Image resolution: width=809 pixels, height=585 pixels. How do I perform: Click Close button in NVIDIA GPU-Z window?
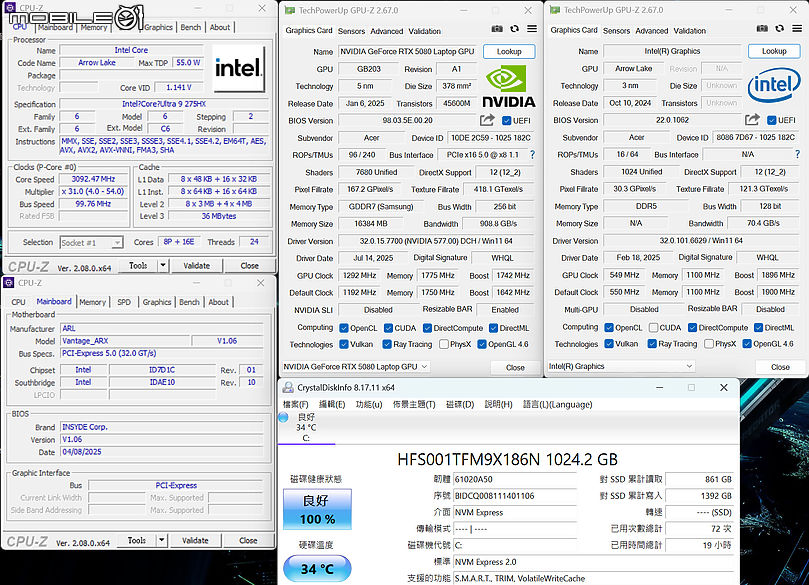point(515,367)
